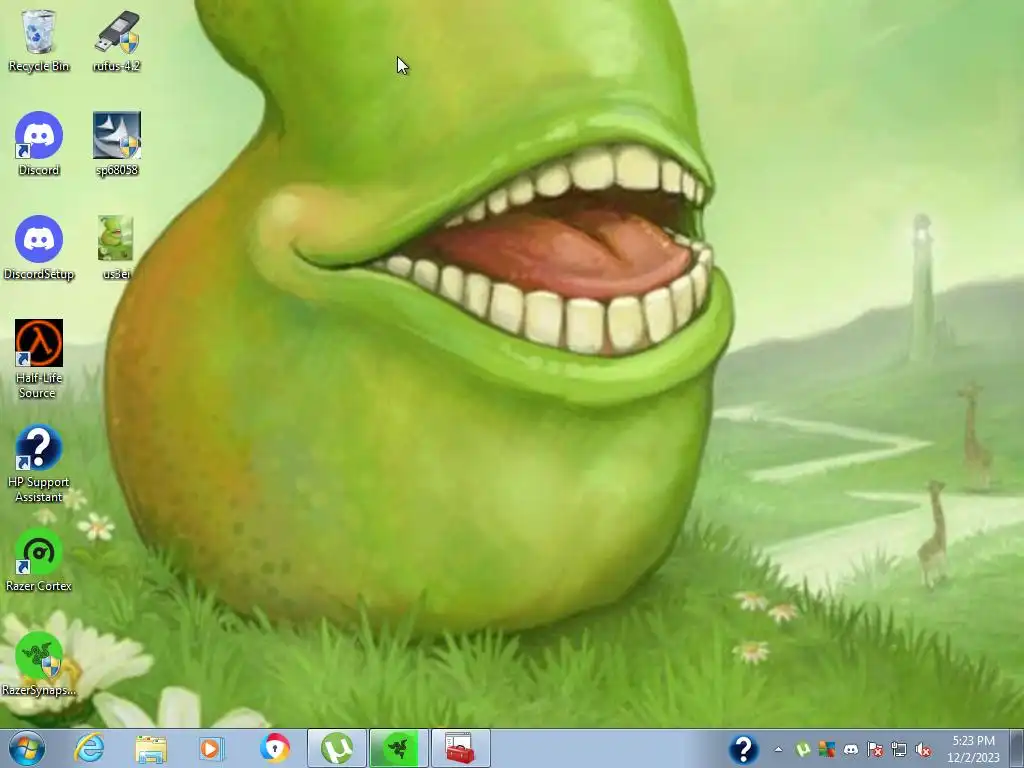The height and width of the screenshot is (768, 1024).
Task: Select the RazerSynaps... installer icon
Action: click(39, 664)
